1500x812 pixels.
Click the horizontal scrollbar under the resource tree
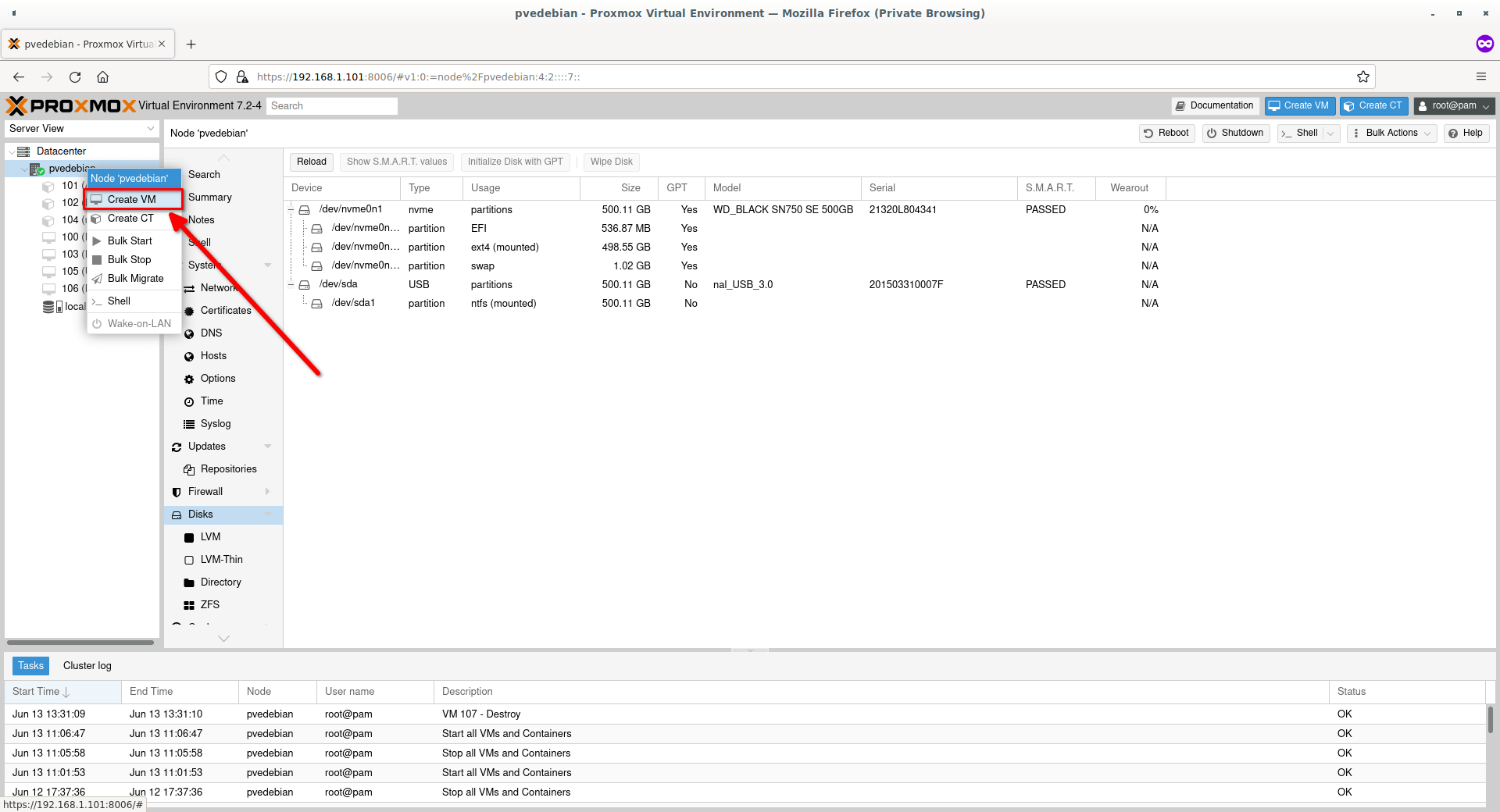tap(80, 643)
